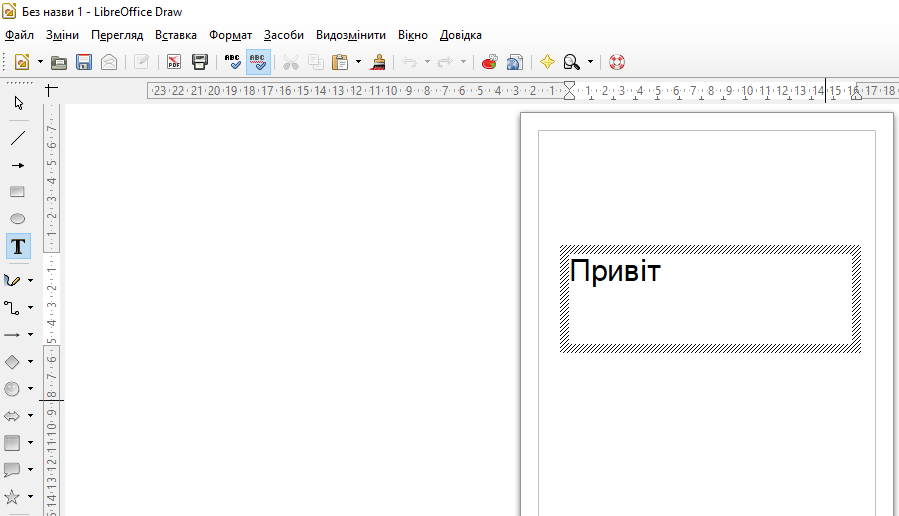The image size is (899, 516).
Task: Select the Ellipse tool
Action: 18,218
